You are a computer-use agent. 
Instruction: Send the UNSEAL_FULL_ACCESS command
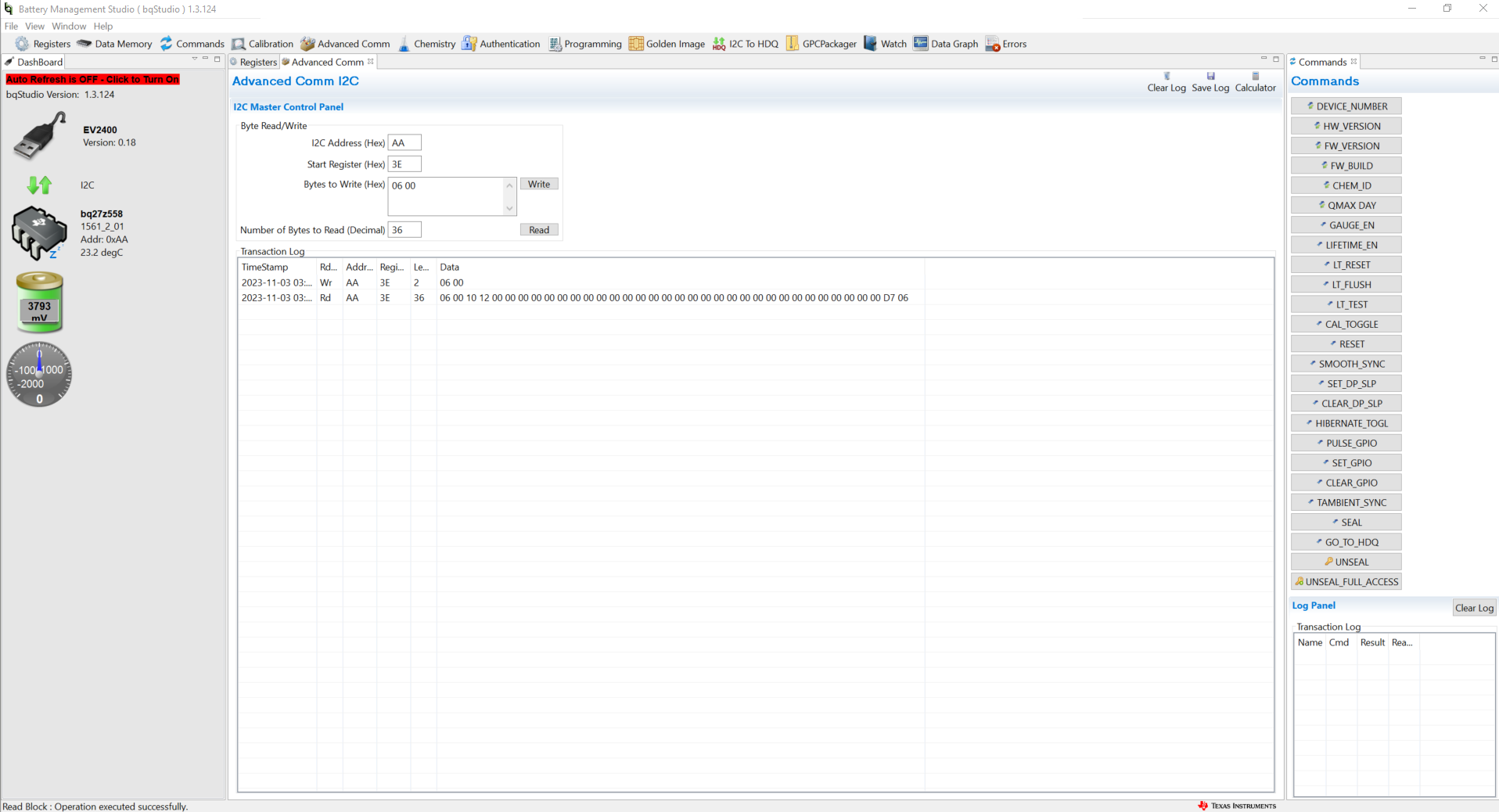(x=1346, y=581)
